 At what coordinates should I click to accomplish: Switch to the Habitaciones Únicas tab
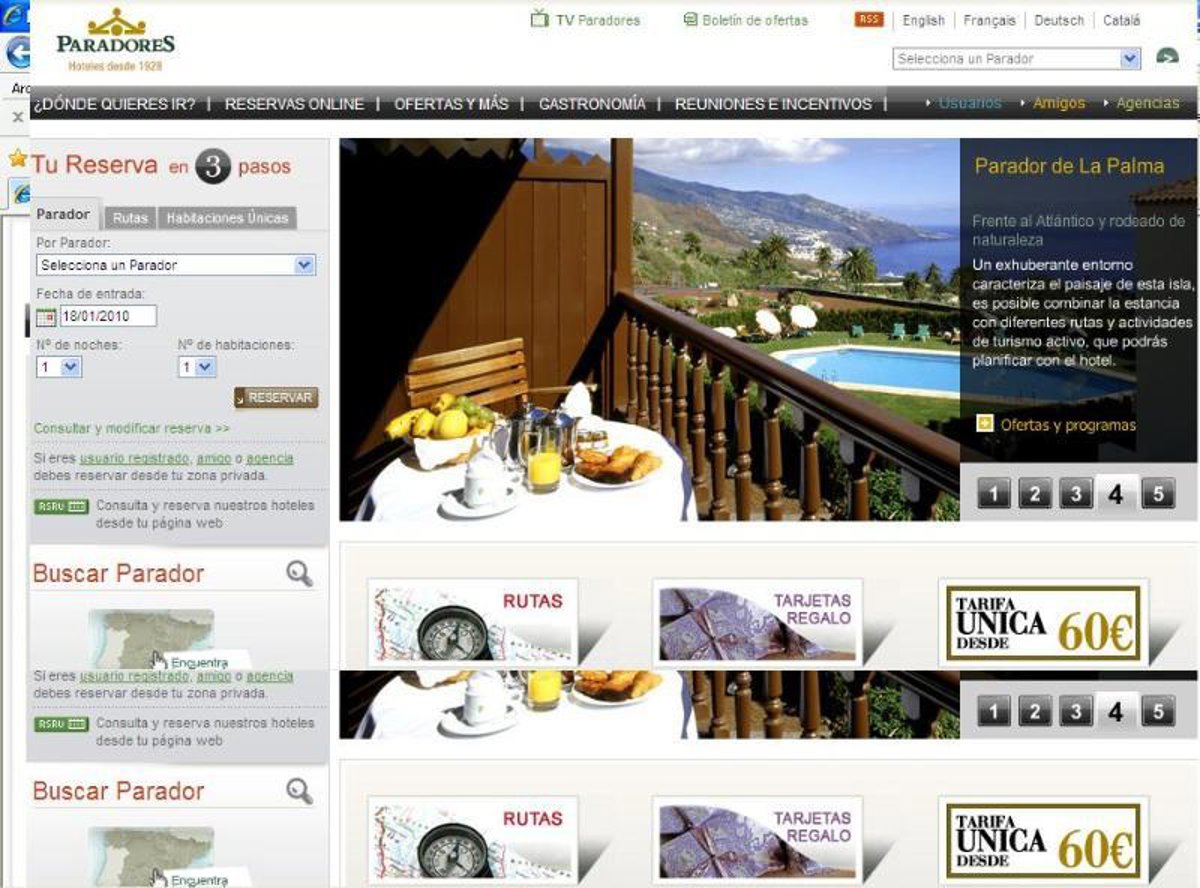point(227,218)
